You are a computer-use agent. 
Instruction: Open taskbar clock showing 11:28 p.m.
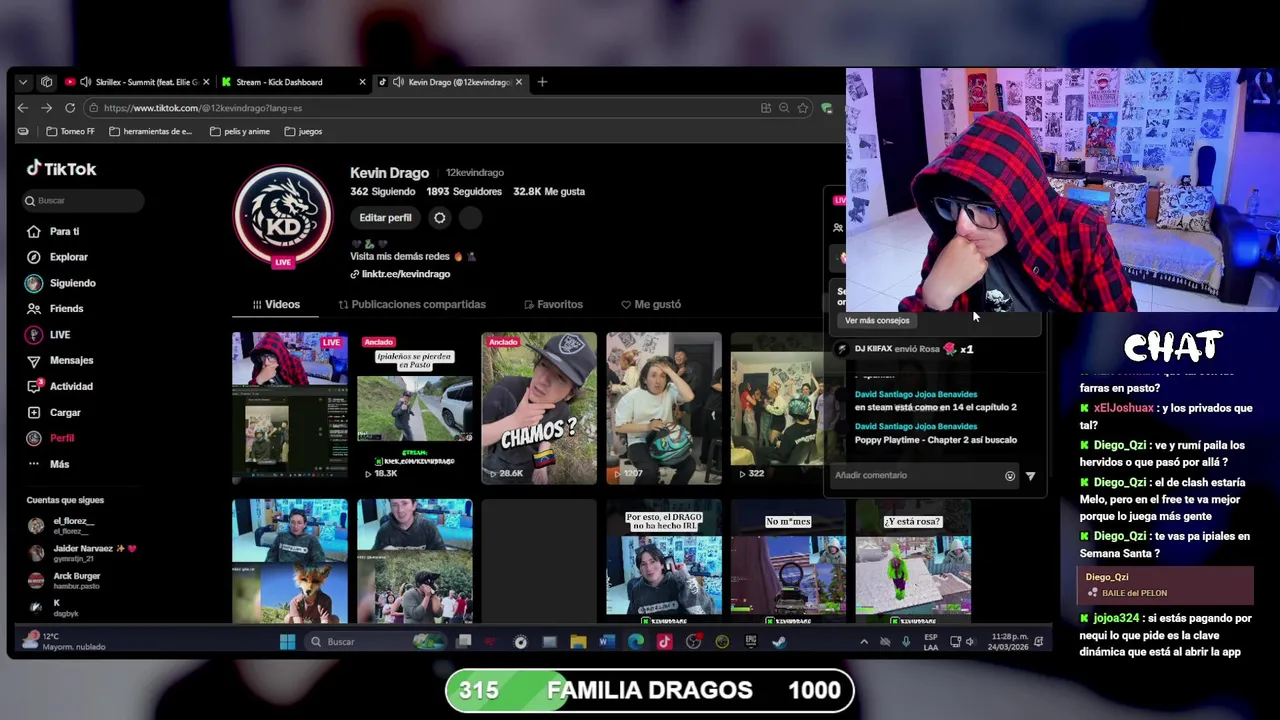1009,641
